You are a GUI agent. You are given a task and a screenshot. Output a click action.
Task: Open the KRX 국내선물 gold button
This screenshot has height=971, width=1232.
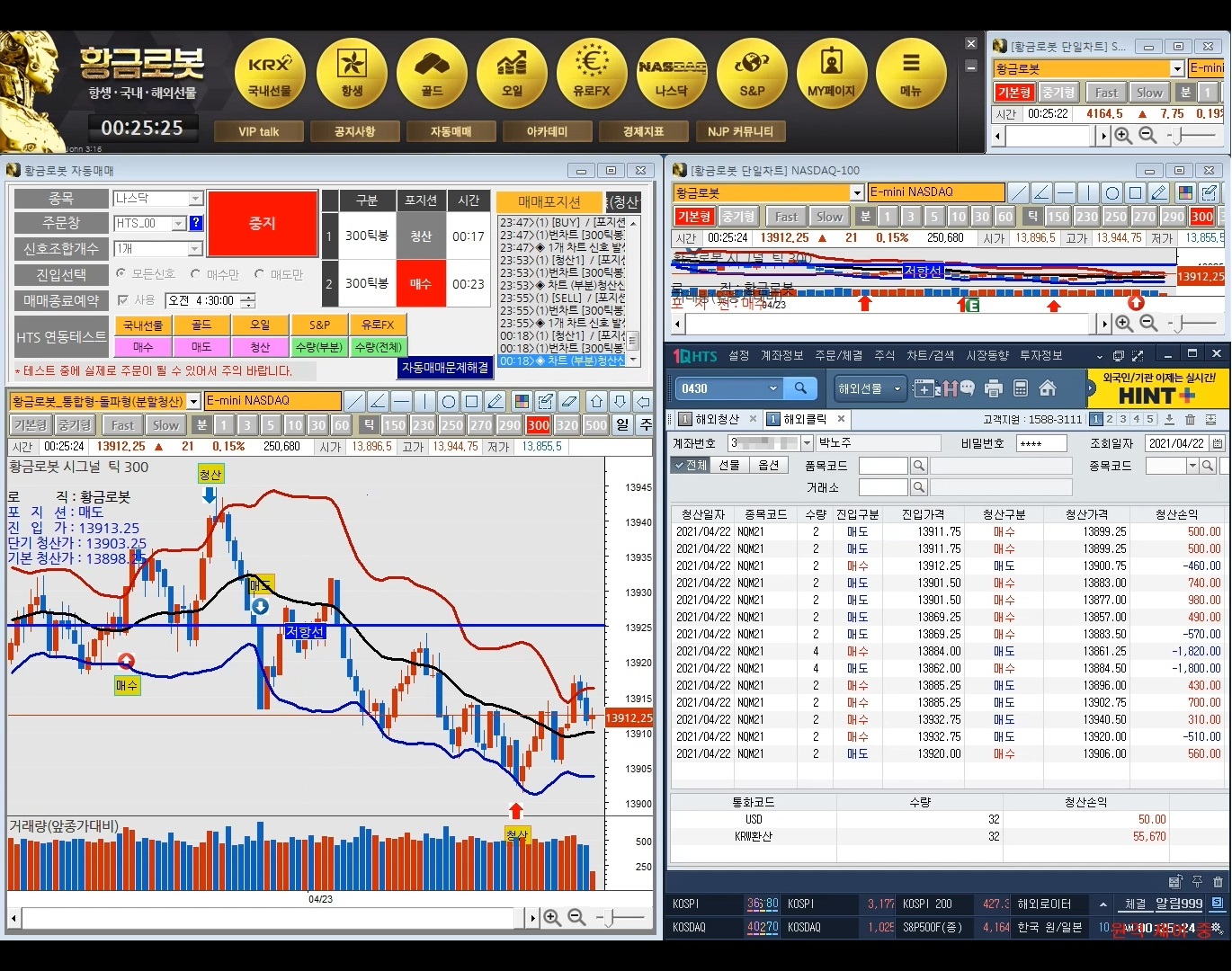[x=270, y=74]
